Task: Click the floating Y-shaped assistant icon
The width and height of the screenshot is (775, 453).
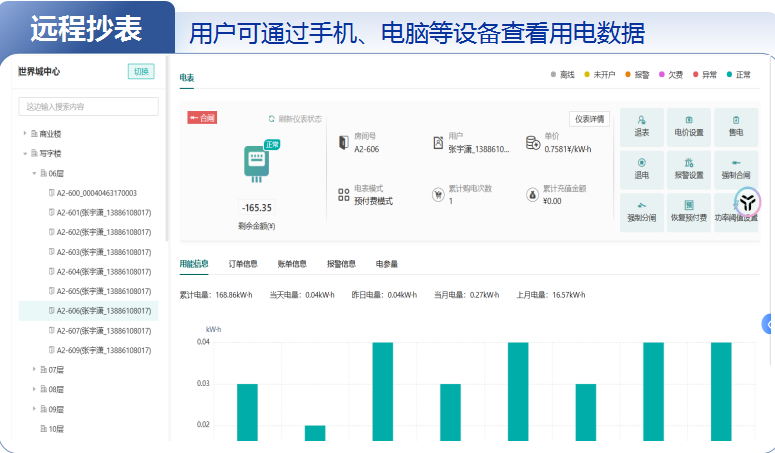Action: 747,202
